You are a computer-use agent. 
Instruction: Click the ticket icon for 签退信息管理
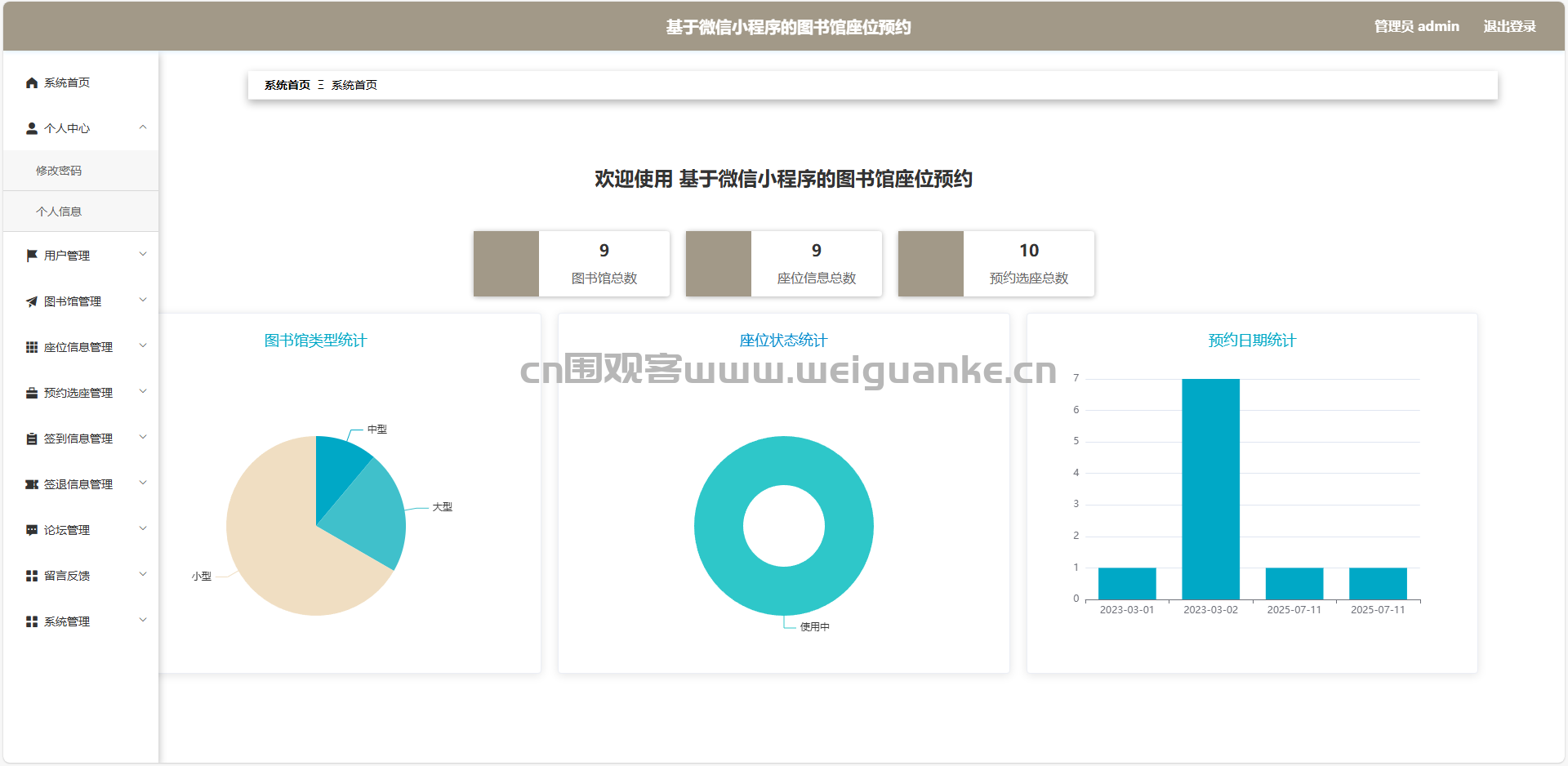tap(32, 484)
